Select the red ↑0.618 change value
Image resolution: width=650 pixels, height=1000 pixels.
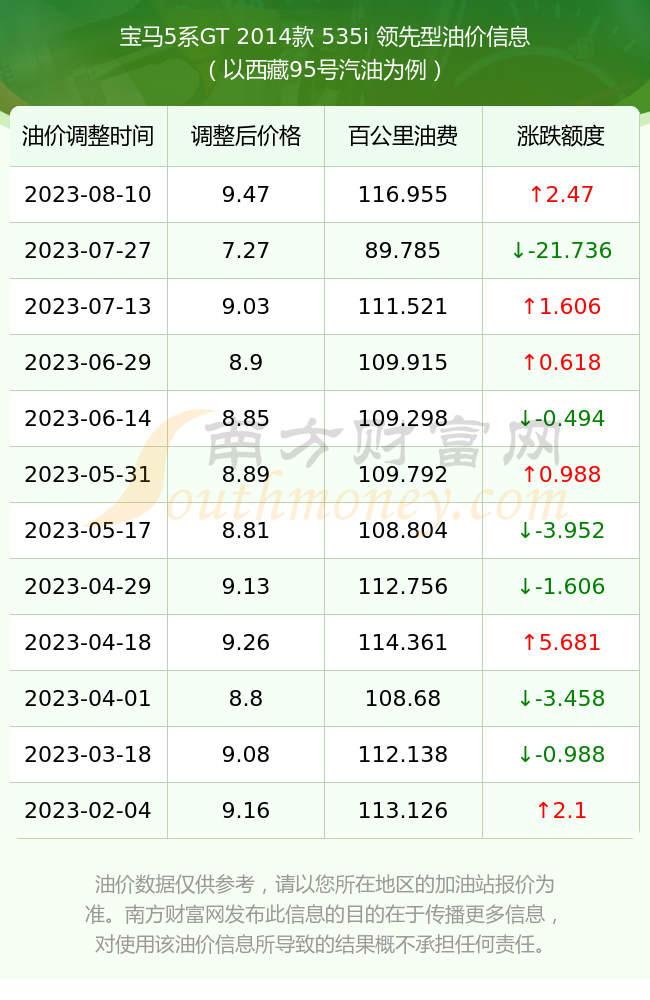[561, 363]
